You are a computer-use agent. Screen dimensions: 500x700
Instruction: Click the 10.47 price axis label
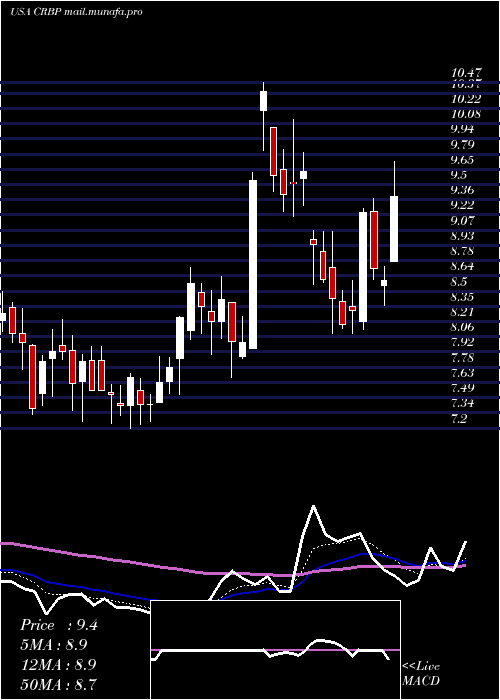[466, 72]
